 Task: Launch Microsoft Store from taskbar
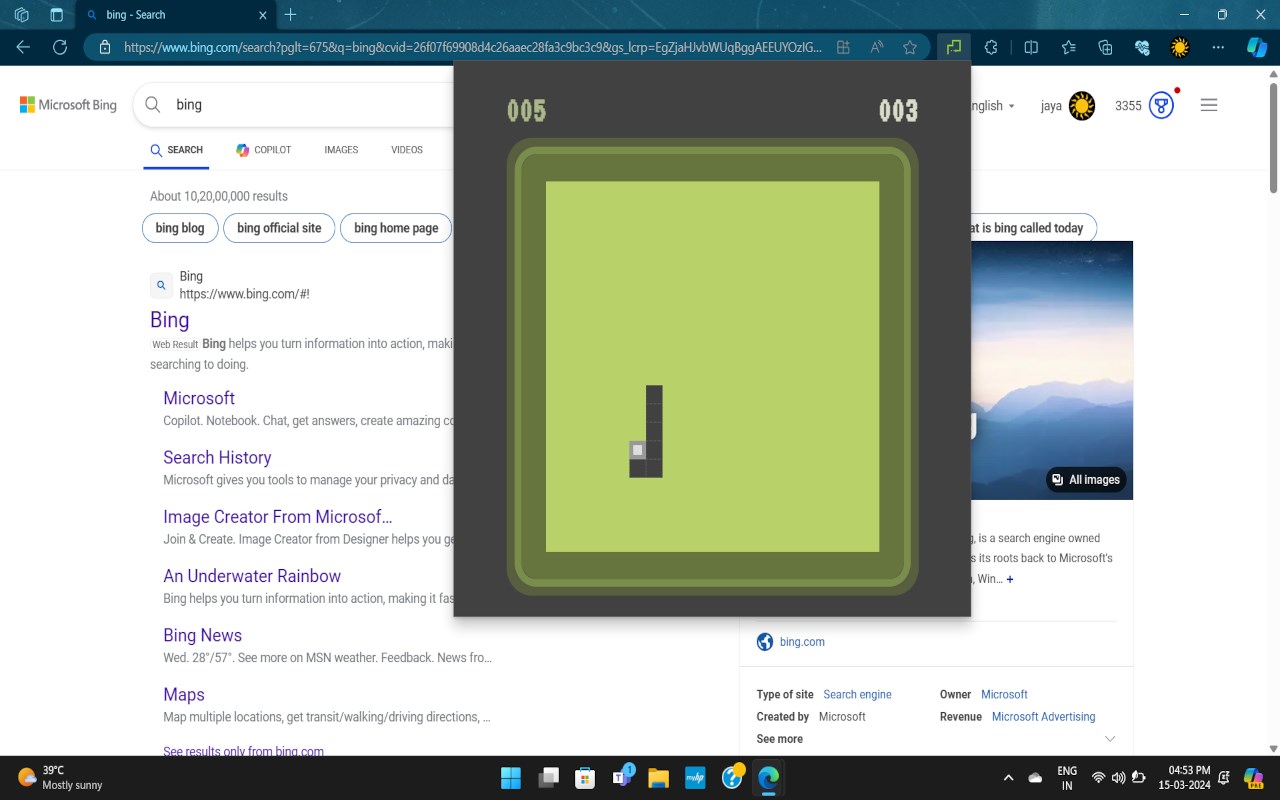585,777
